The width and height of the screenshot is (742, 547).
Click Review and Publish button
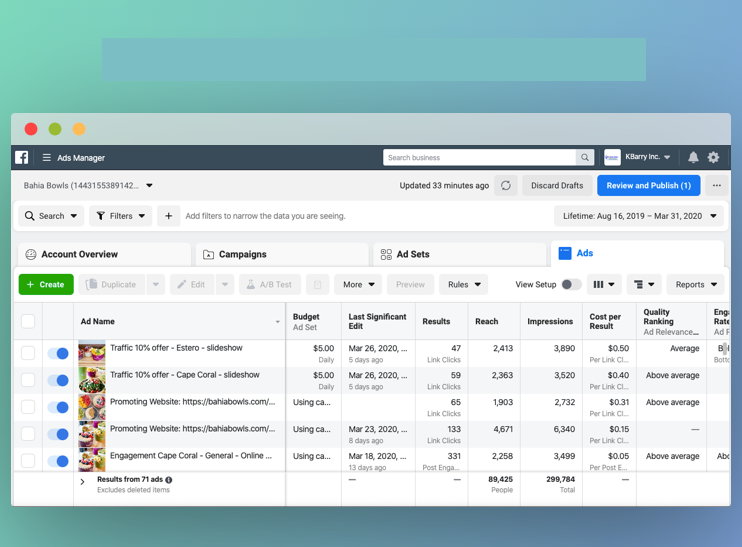tap(648, 186)
